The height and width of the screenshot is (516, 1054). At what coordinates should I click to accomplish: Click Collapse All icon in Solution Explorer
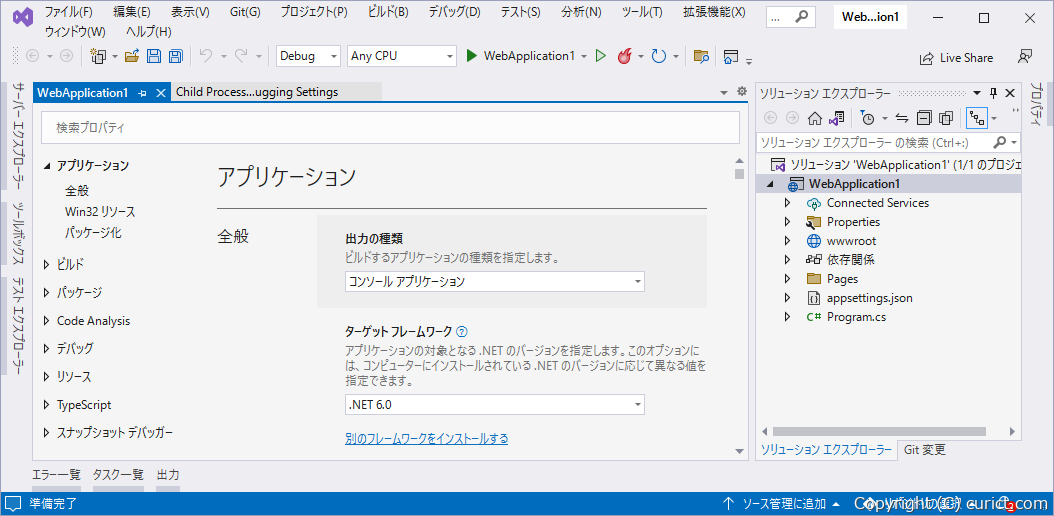pos(924,118)
